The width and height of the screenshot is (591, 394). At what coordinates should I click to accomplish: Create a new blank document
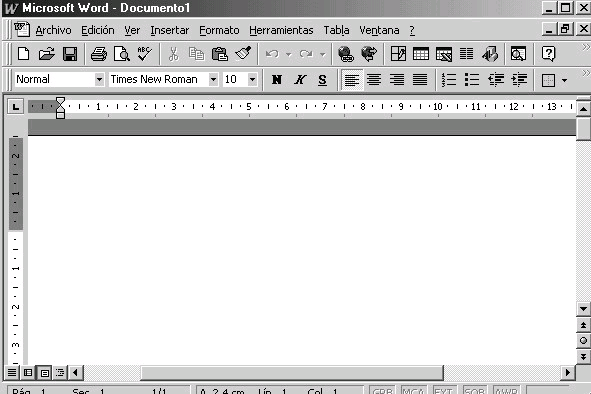point(23,54)
